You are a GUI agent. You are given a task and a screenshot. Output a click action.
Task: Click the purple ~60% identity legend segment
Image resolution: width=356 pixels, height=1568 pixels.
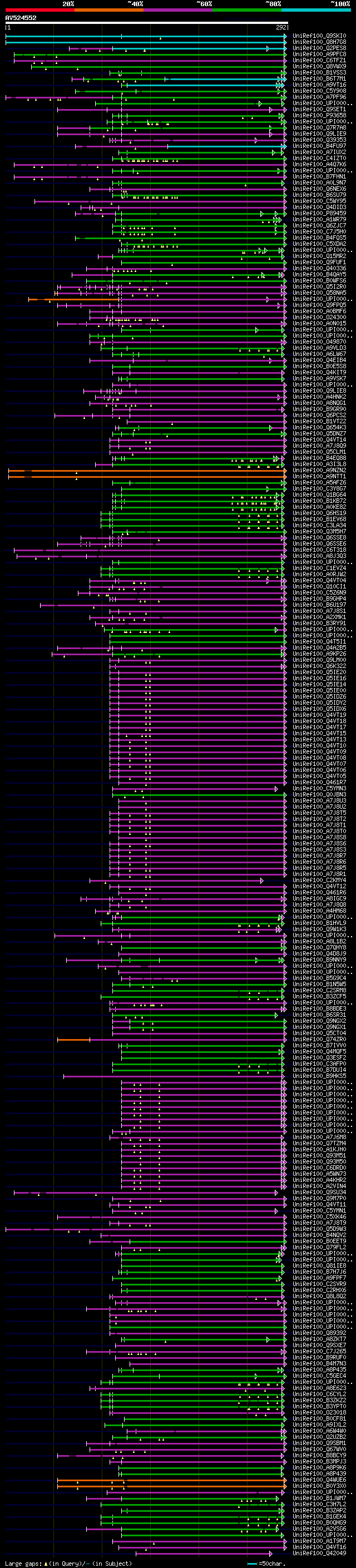[179, 10]
